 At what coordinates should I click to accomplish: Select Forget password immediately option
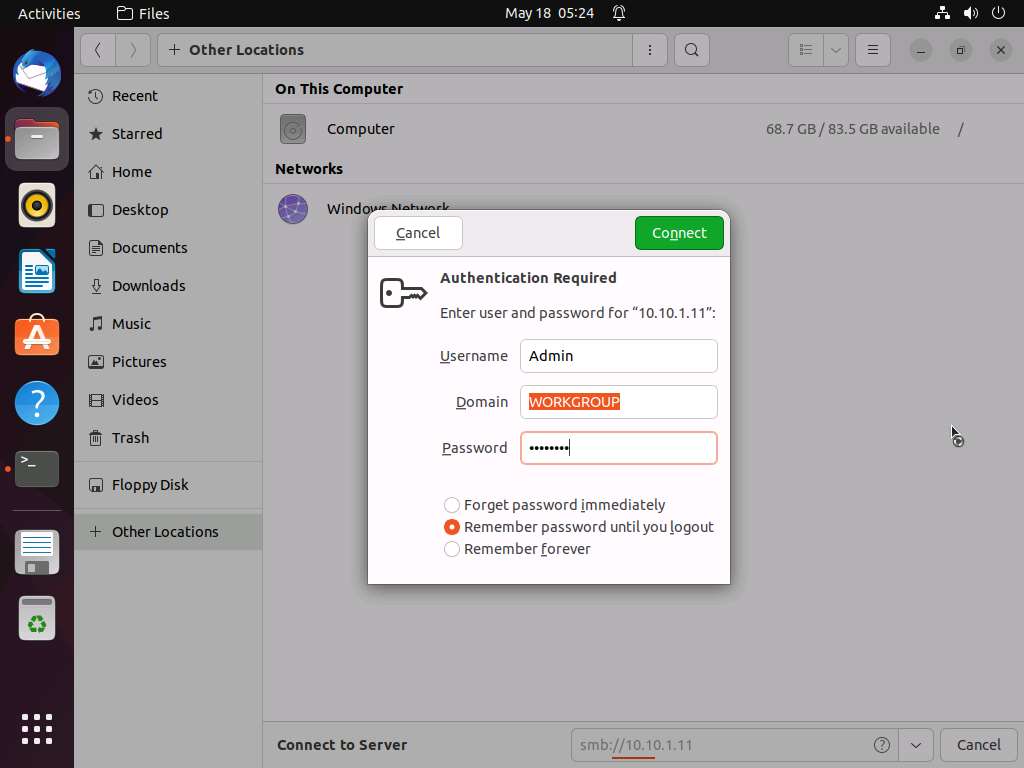(x=452, y=505)
